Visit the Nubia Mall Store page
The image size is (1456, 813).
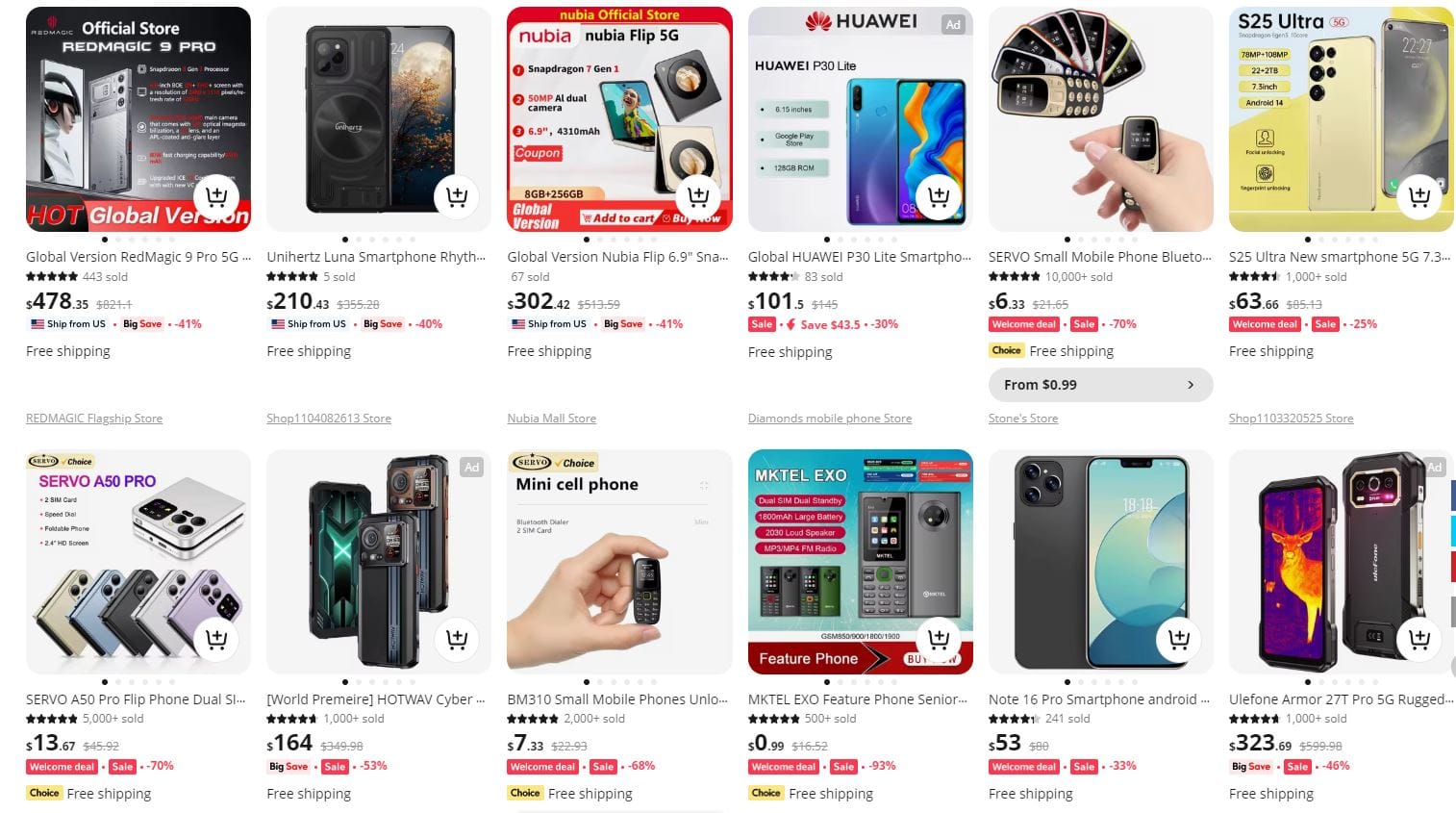click(x=552, y=419)
